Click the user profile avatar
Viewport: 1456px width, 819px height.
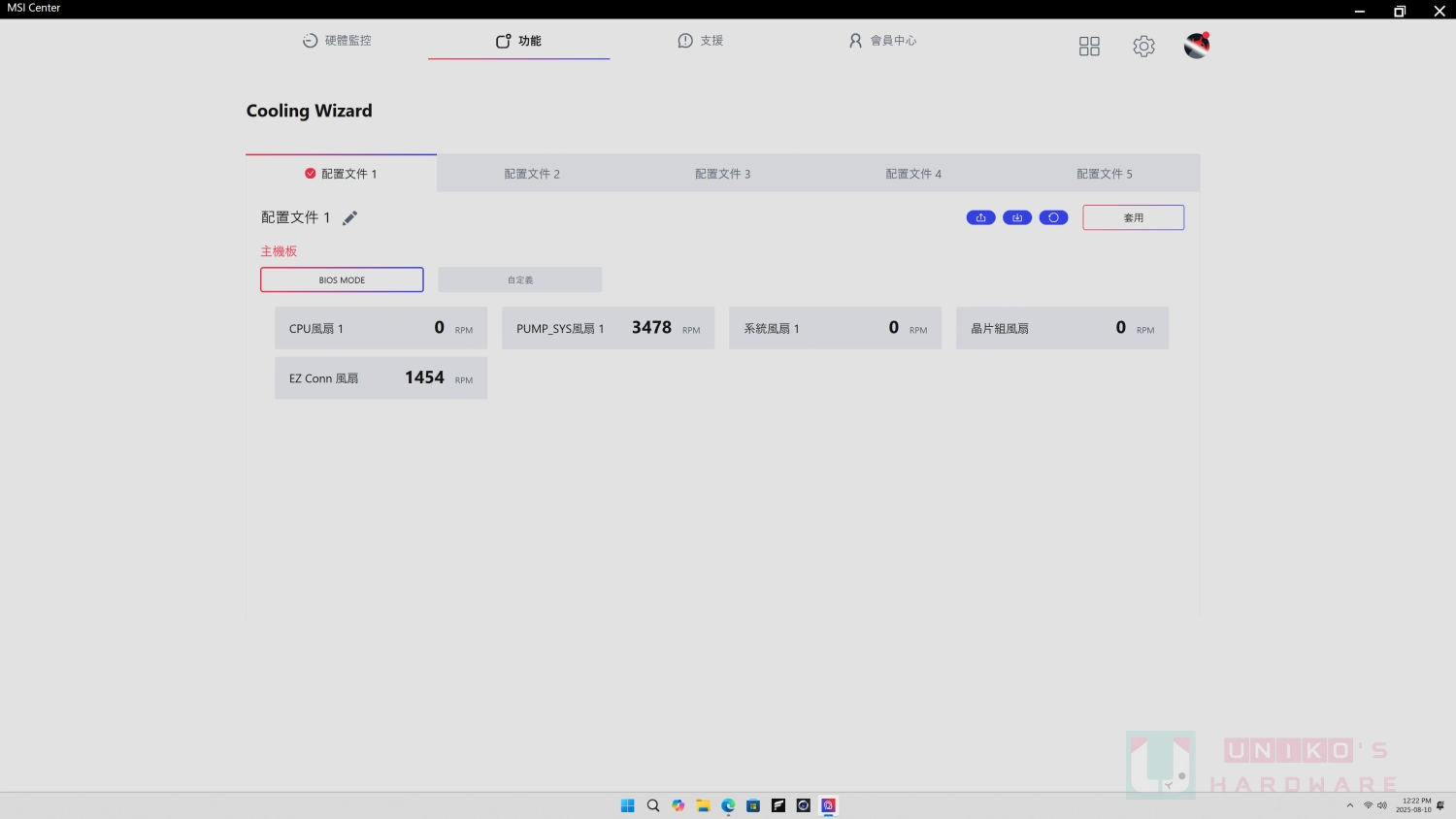click(1197, 46)
